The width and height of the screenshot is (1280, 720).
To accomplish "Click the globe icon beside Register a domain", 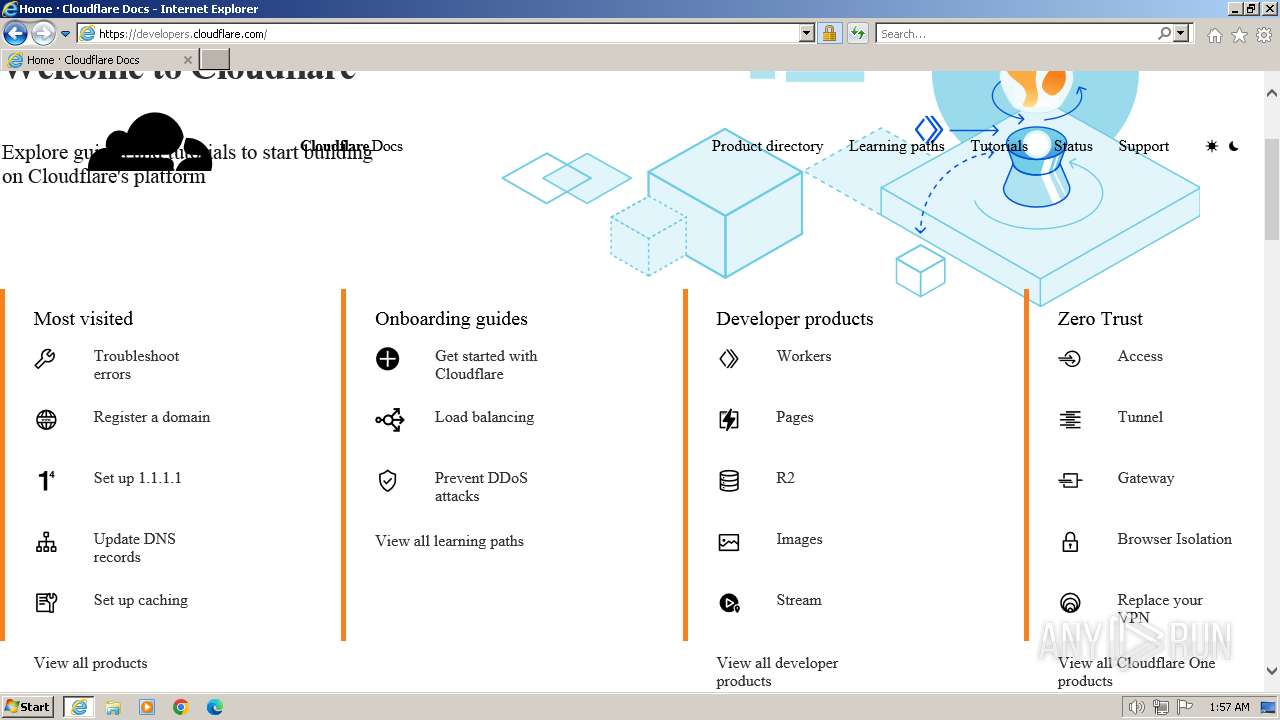I will point(46,420).
